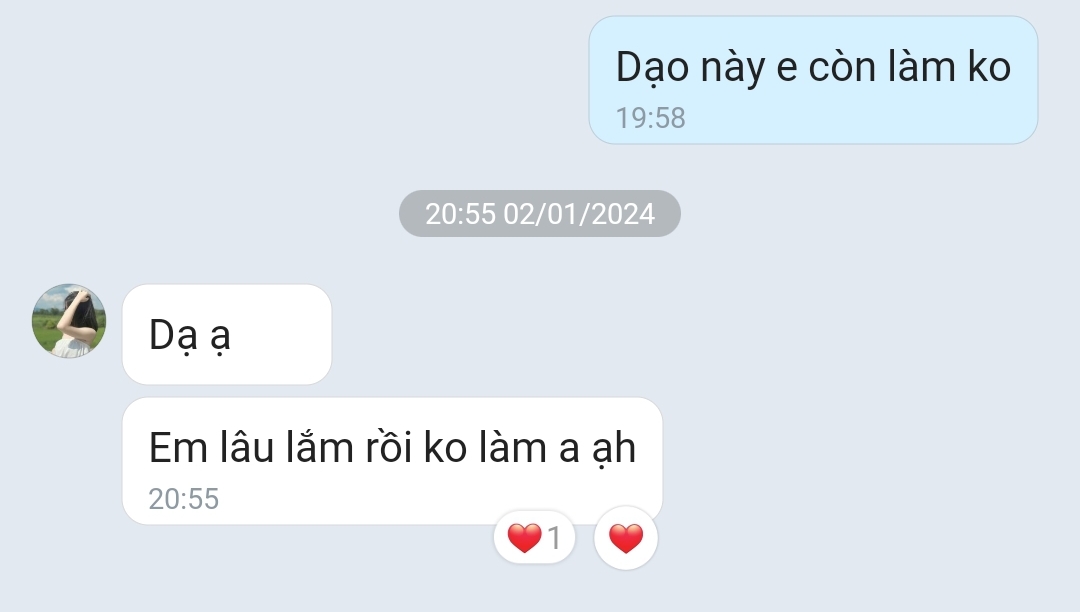The width and height of the screenshot is (1080, 612).
Task: Click the 20:55 timestamp under the reply
Action: pyautogui.click(x=183, y=499)
